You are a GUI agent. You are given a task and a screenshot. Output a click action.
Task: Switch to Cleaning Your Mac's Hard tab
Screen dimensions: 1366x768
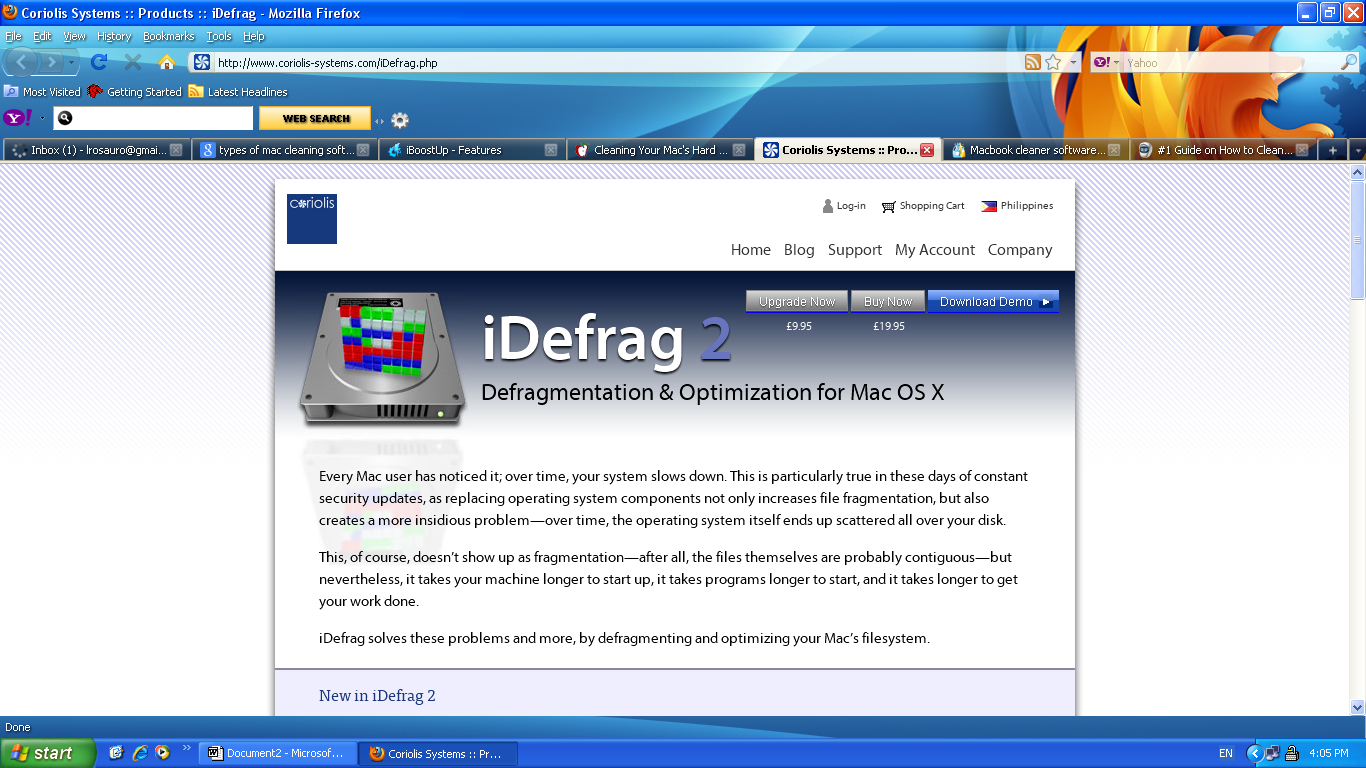659,150
